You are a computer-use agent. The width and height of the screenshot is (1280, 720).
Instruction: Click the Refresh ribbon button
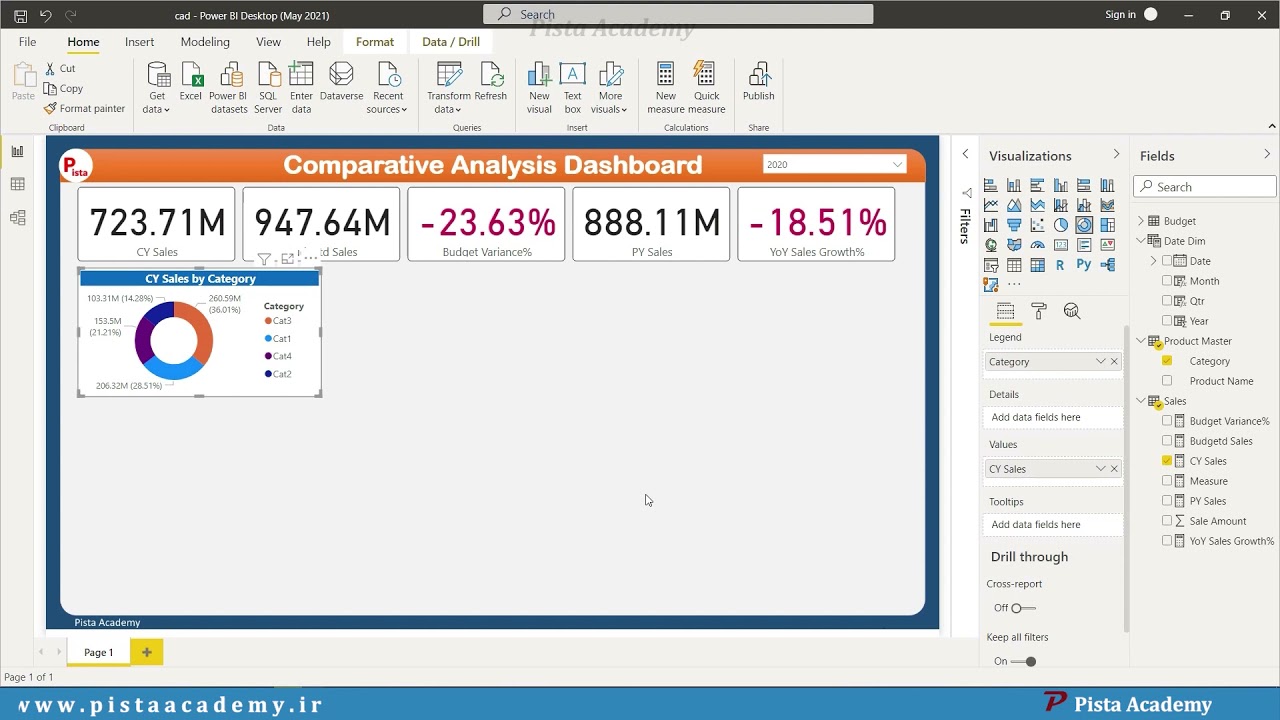[x=491, y=82]
